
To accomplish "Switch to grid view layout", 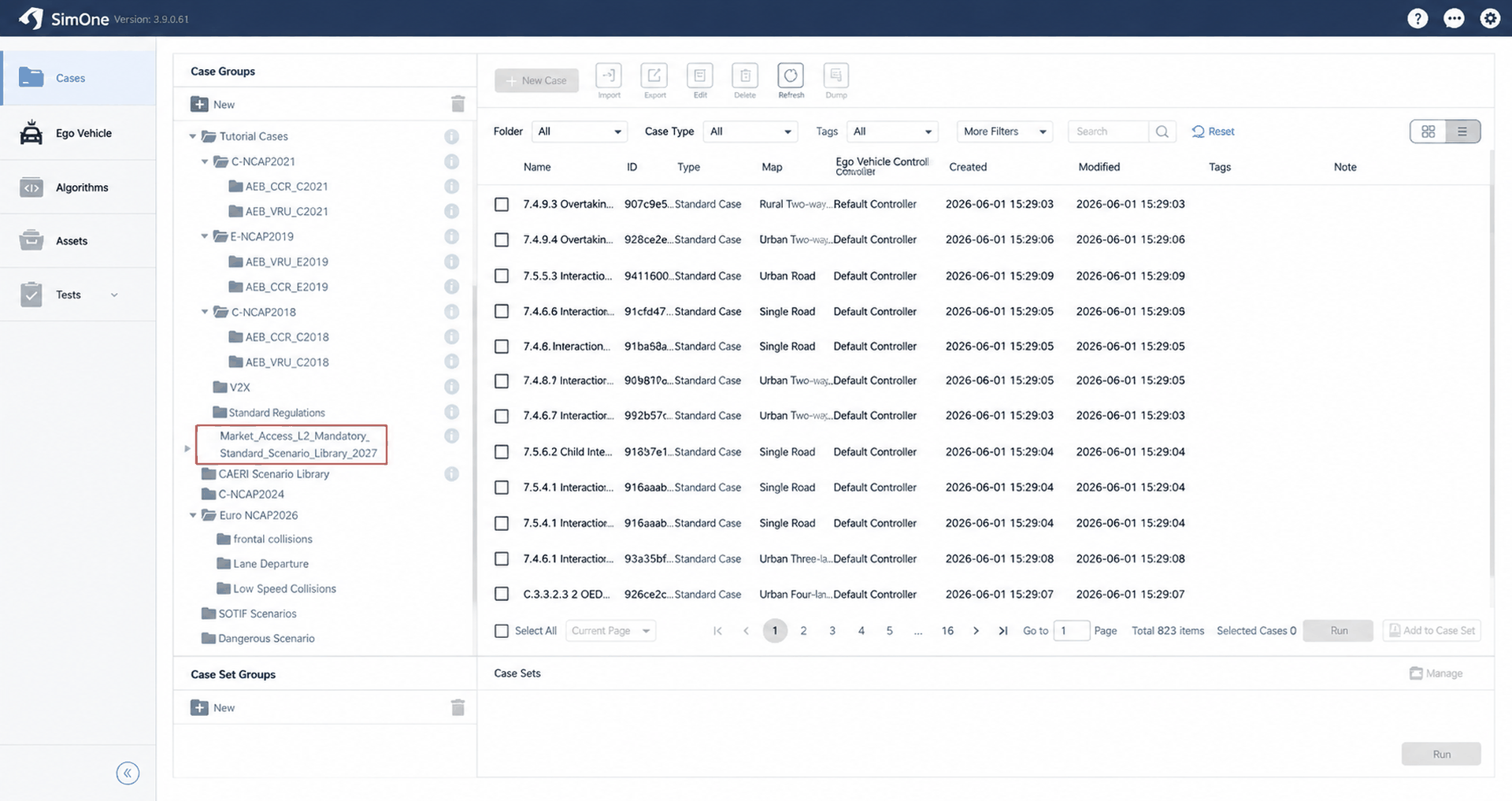I will tap(1429, 132).
